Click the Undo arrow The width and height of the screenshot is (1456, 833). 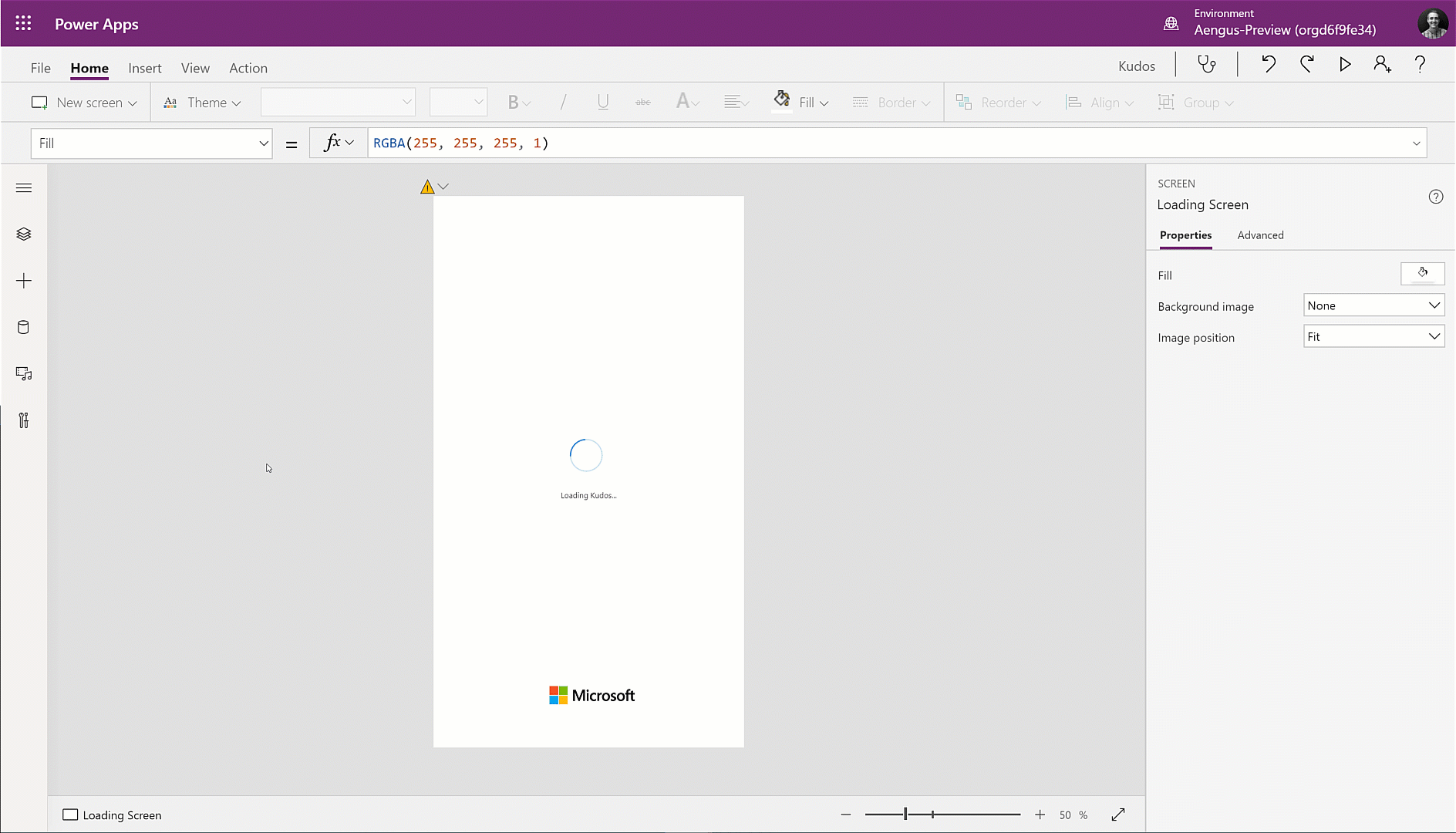(x=1269, y=65)
